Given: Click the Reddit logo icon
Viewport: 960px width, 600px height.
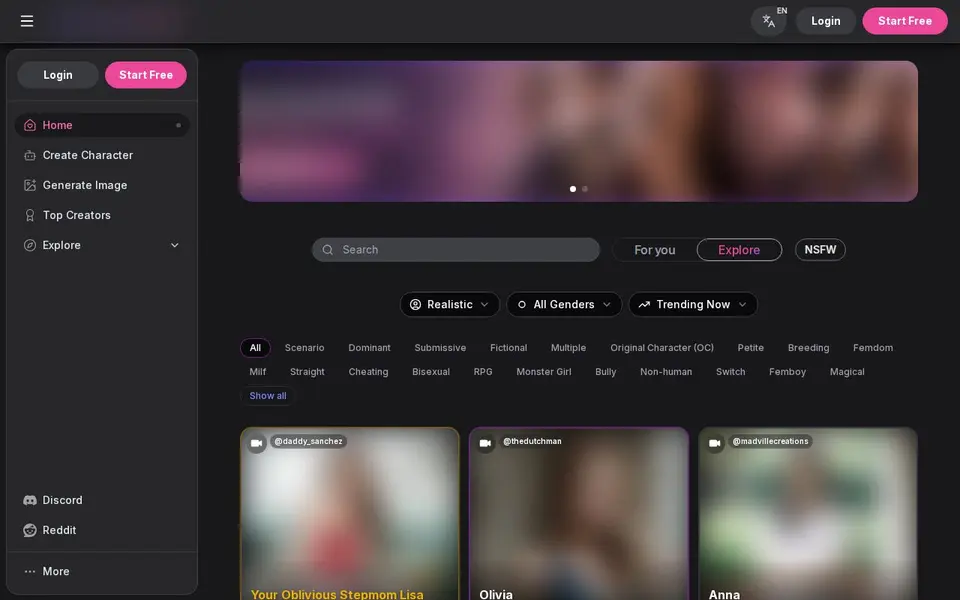Looking at the screenshot, I should tap(29, 530).
